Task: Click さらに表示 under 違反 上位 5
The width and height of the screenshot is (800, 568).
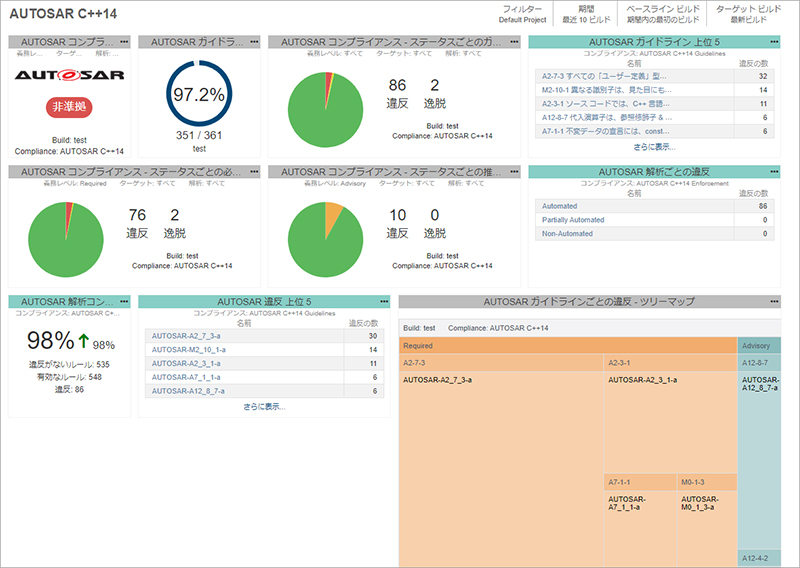Action: pyautogui.click(x=264, y=407)
